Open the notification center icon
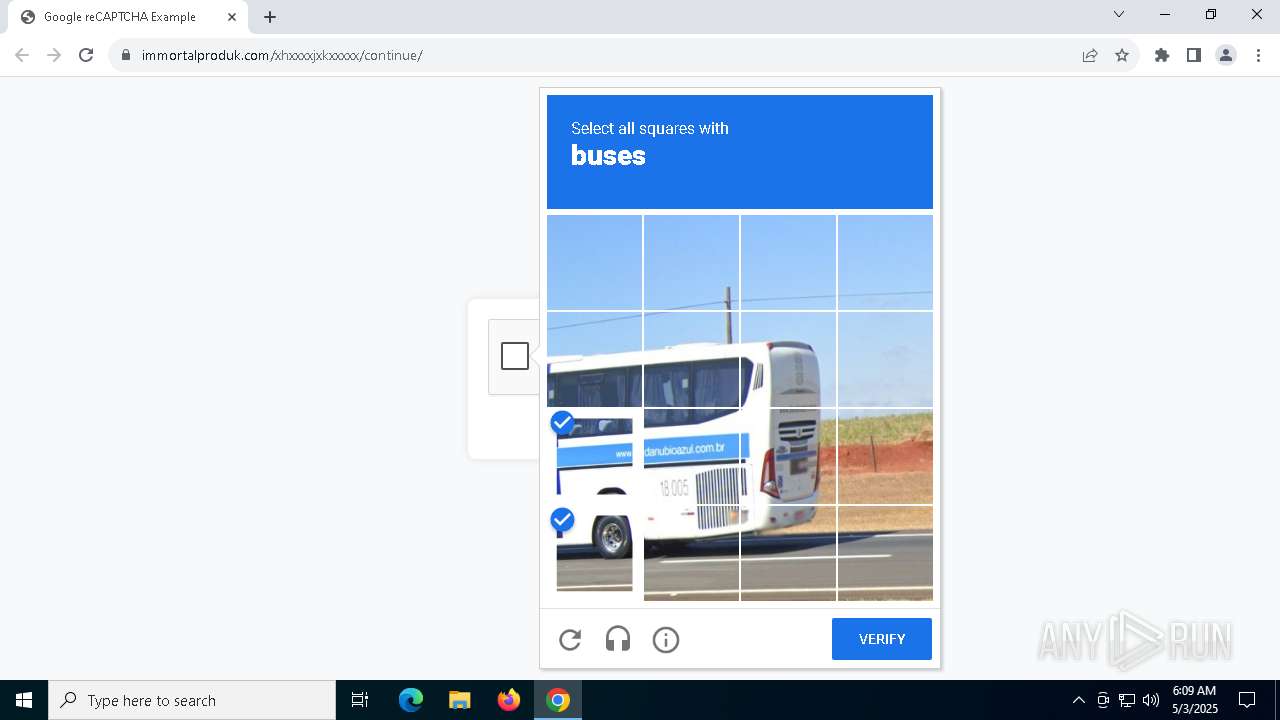Viewport: 1280px width, 720px height. pyautogui.click(x=1248, y=700)
